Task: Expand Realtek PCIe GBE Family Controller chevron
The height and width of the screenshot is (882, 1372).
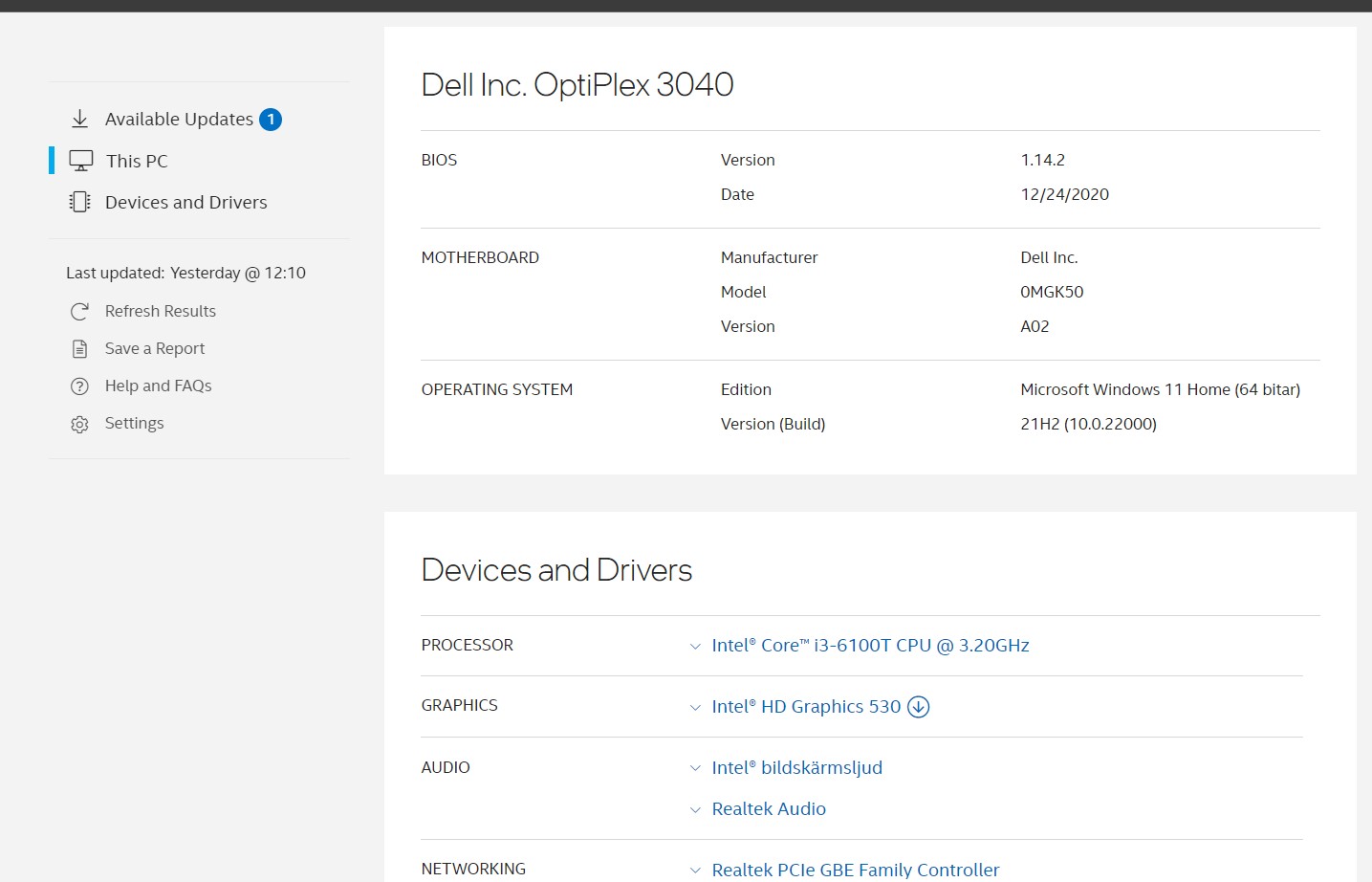Action: click(x=695, y=871)
